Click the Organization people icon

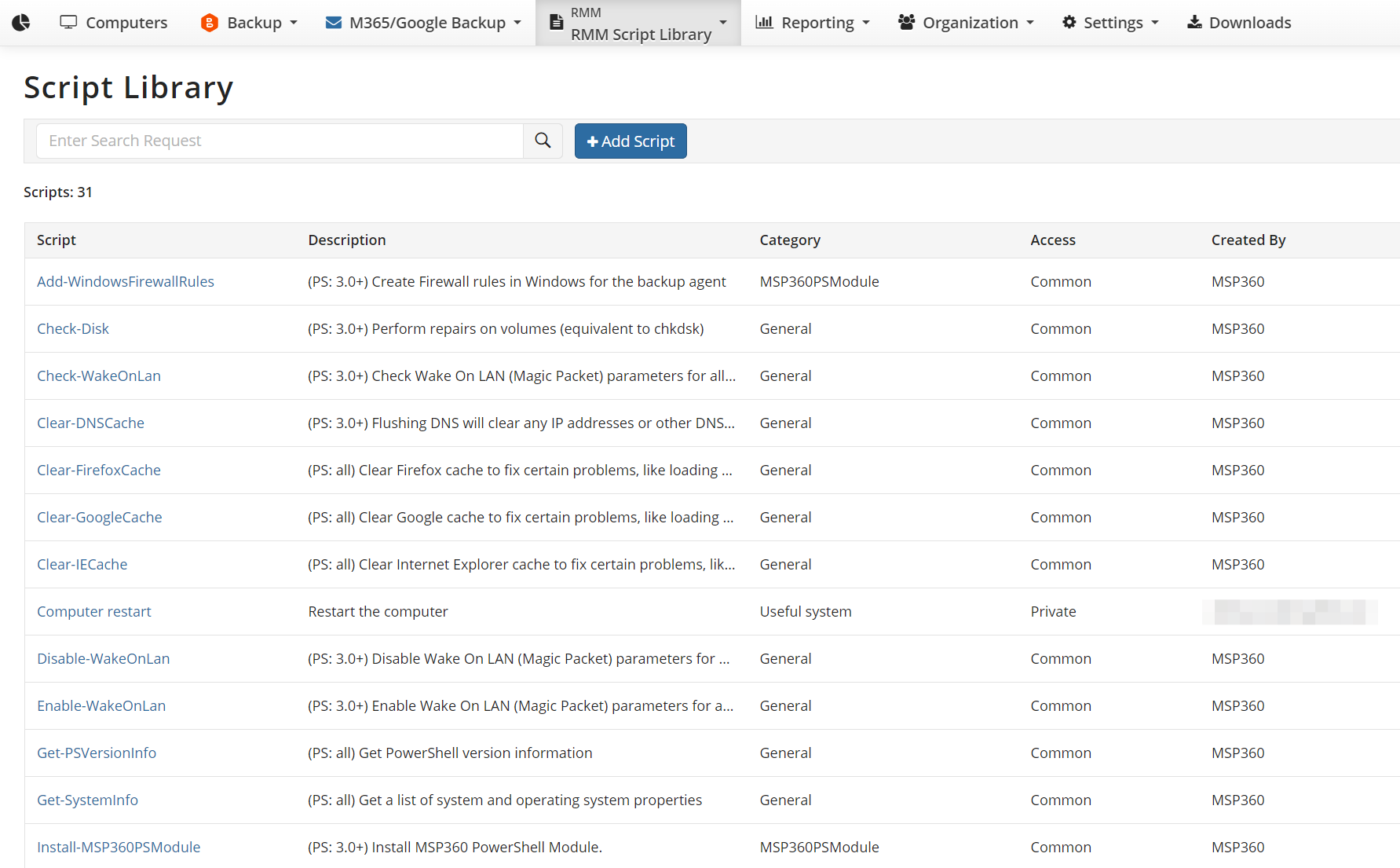point(906,22)
